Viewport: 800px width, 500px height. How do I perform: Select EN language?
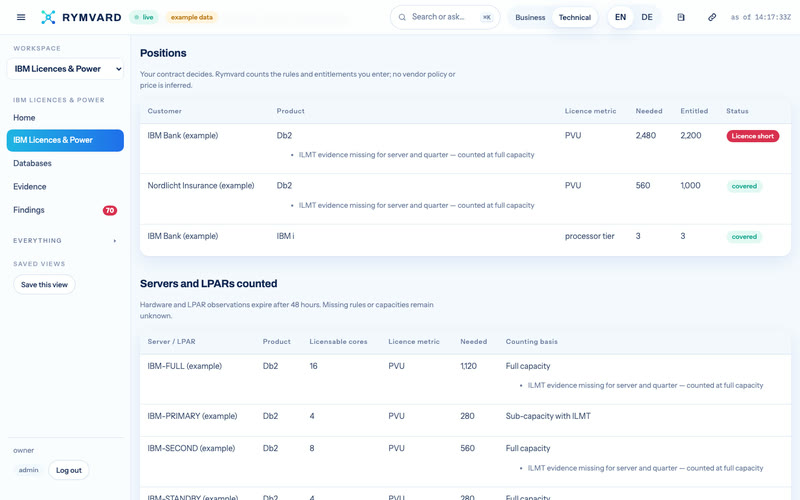point(620,17)
